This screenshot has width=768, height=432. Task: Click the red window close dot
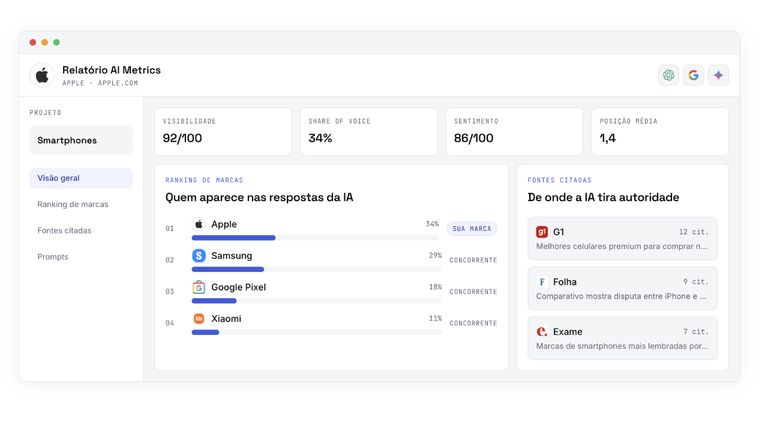(x=33, y=42)
